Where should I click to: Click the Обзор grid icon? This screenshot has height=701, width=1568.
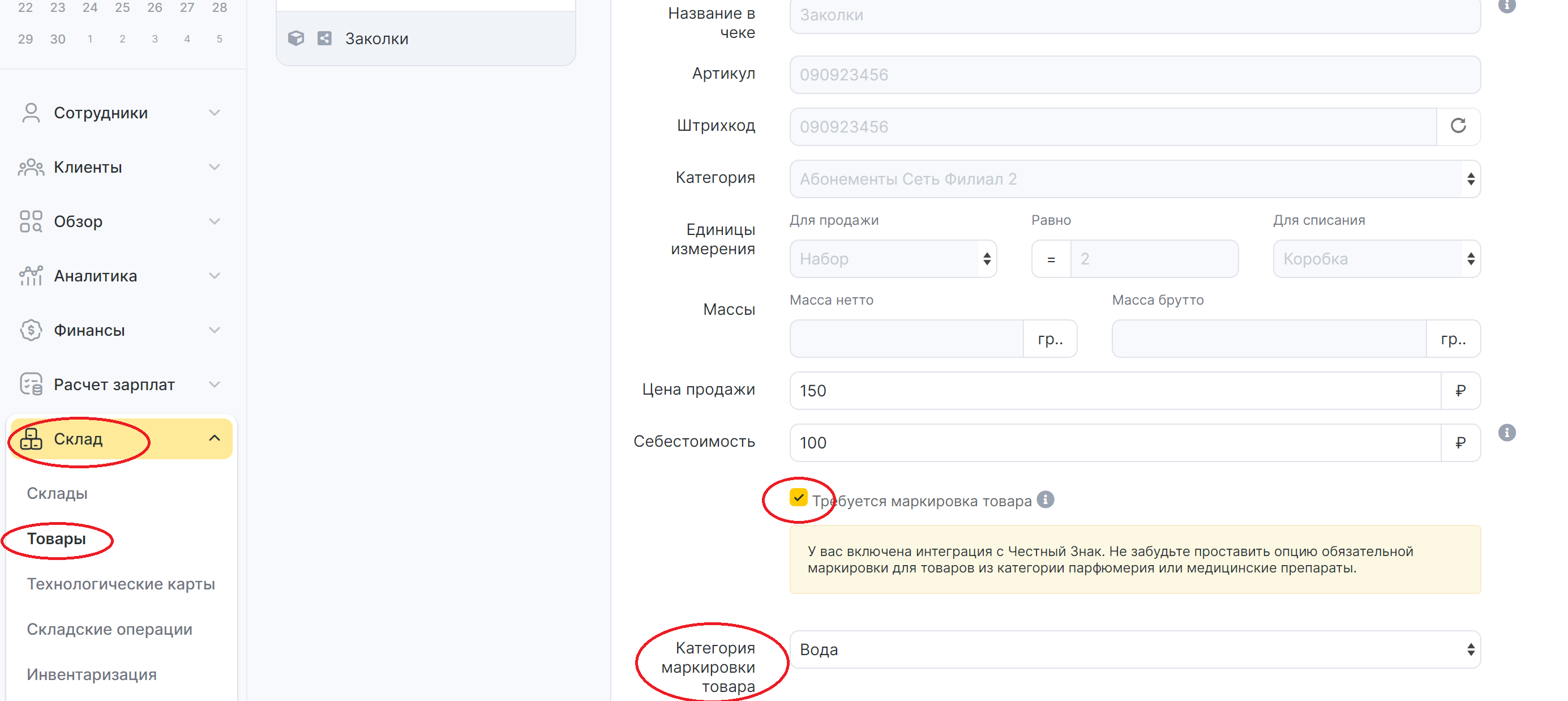coord(31,221)
